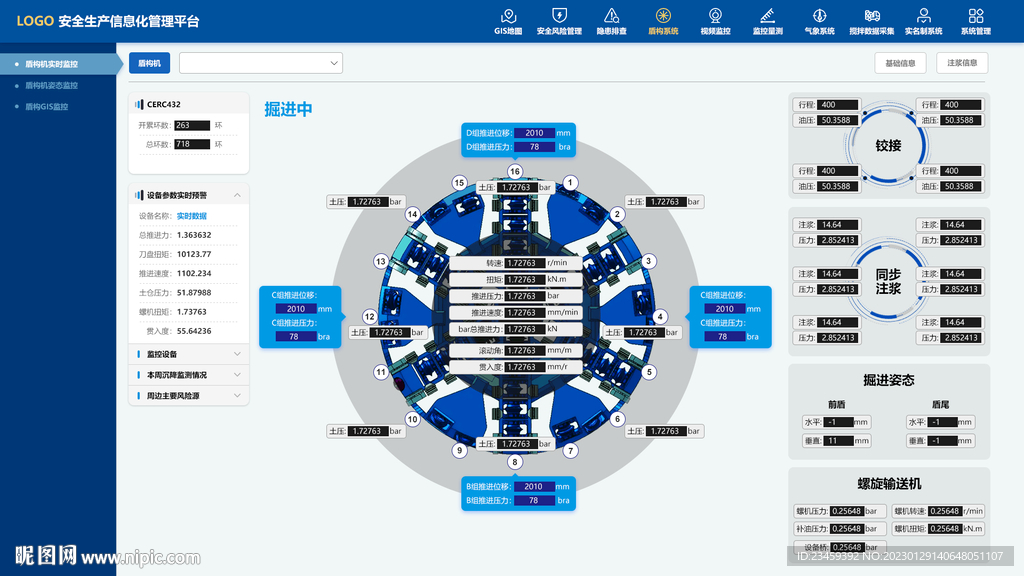
Task: Click the 掘进中 status label
Action: tap(288, 109)
